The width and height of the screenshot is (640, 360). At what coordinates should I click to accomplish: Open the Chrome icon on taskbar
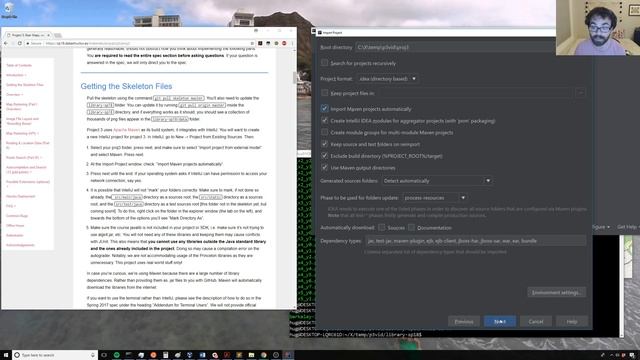[x=263, y=355]
